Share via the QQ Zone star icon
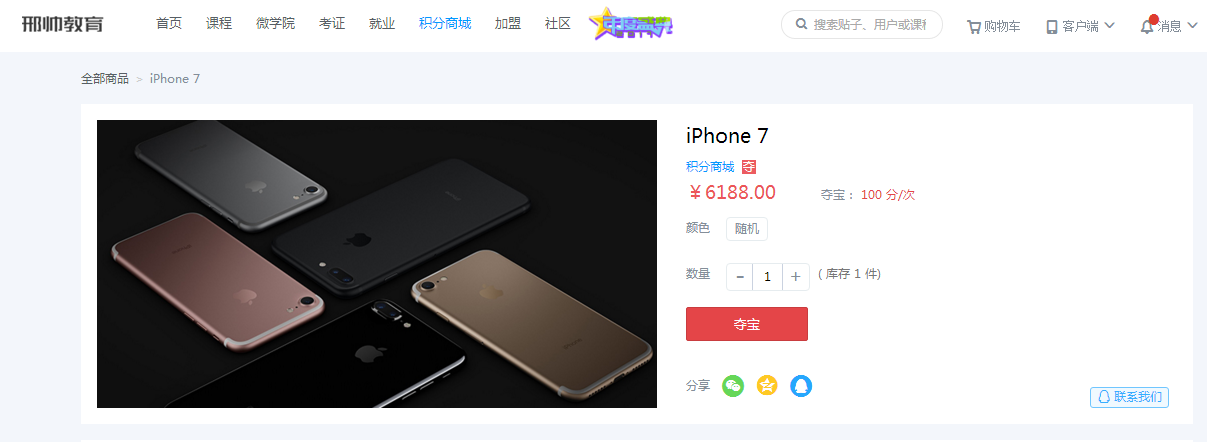 767,385
